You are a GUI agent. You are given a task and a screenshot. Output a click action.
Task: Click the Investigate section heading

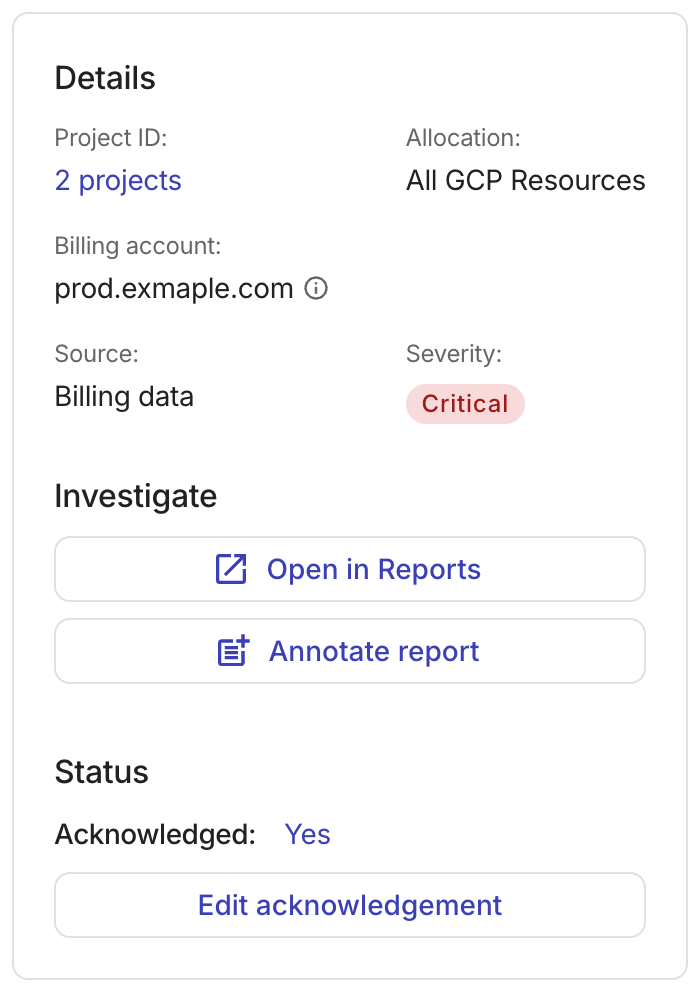pos(136,496)
